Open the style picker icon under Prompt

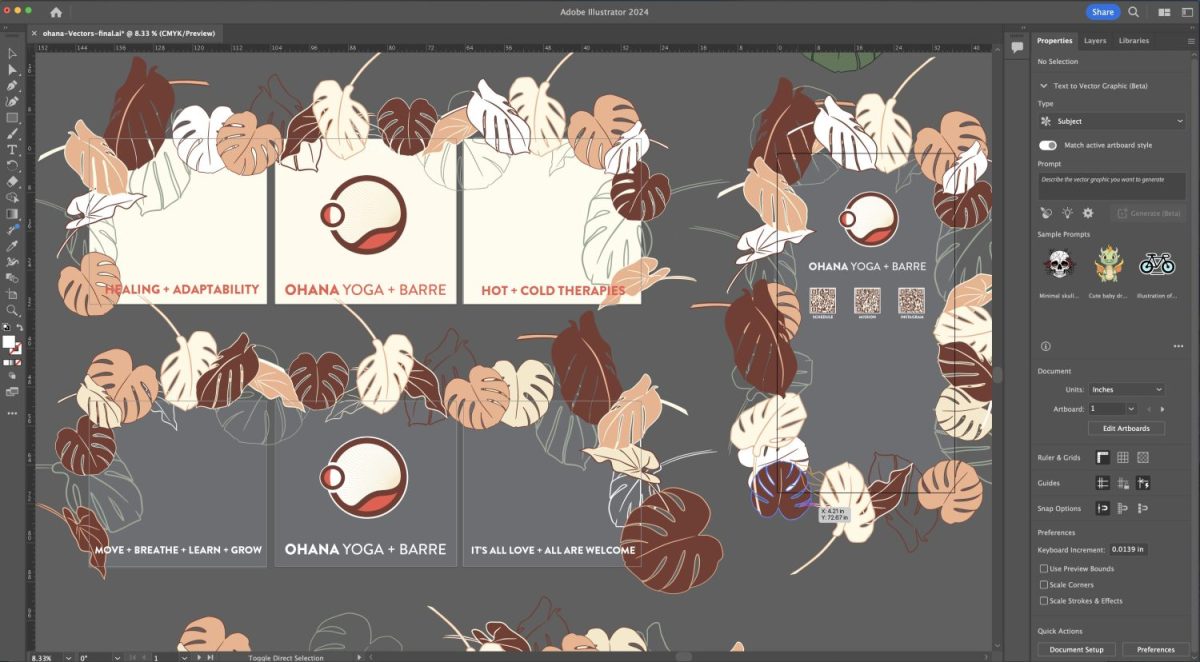pyautogui.click(x=1046, y=213)
